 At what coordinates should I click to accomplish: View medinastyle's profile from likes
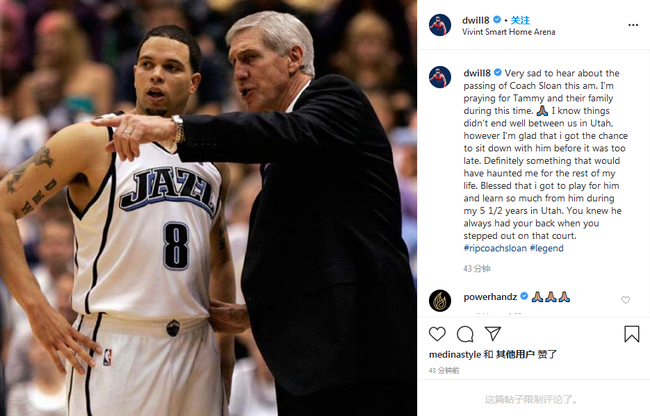pyautogui.click(x=455, y=355)
